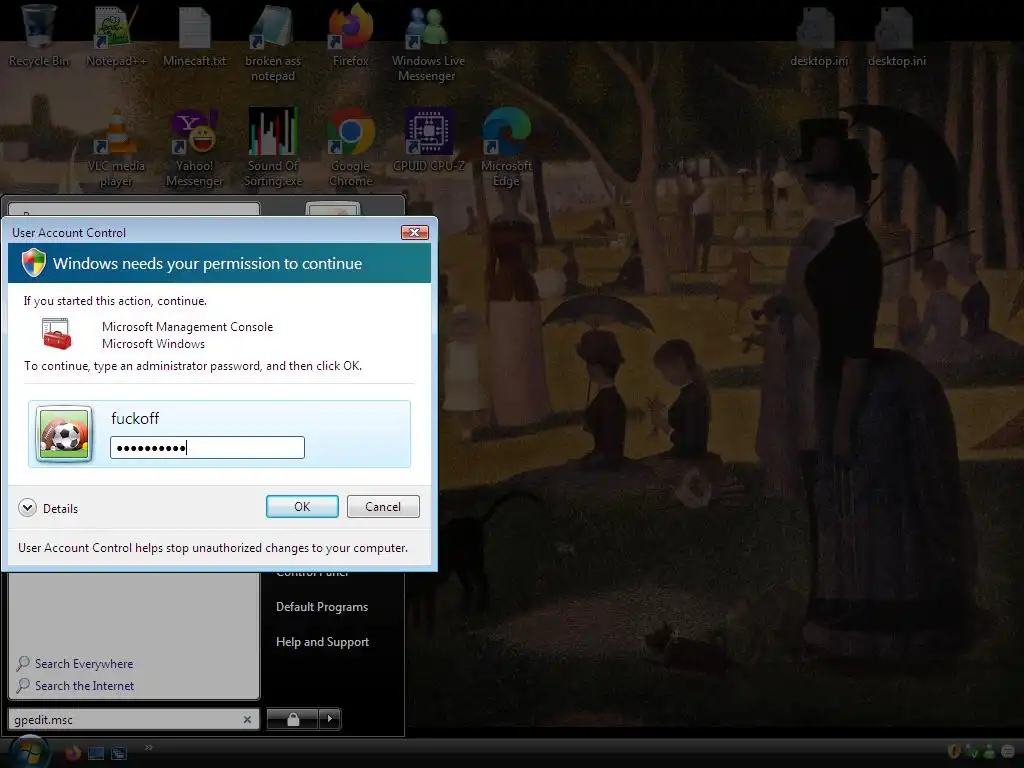Click the UAC security shield icon
The image size is (1024, 768).
(x=33, y=263)
